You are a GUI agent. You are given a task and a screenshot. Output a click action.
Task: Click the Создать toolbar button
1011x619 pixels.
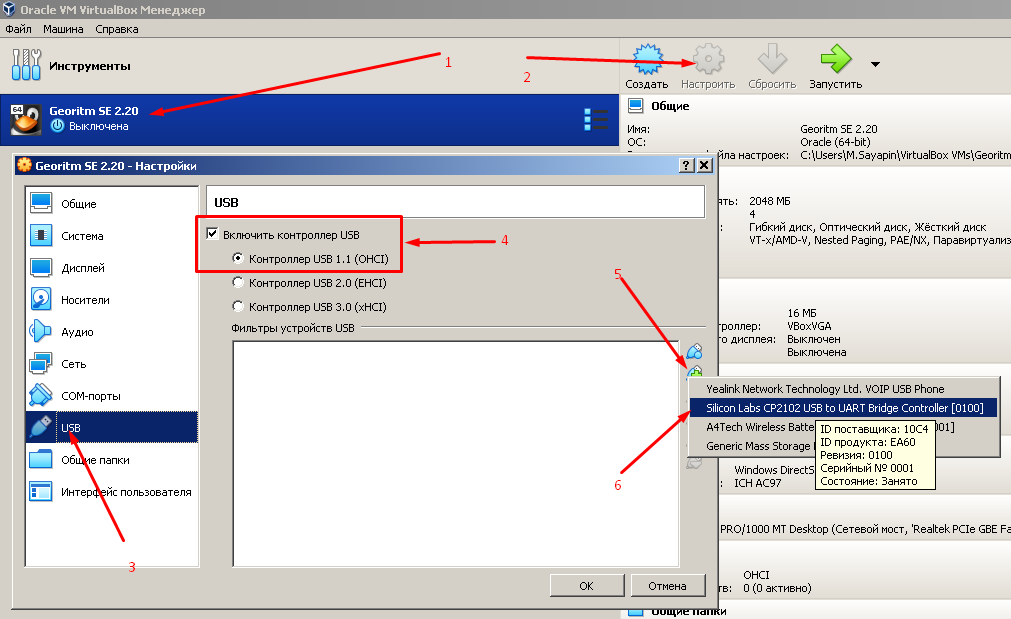(647, 66)
